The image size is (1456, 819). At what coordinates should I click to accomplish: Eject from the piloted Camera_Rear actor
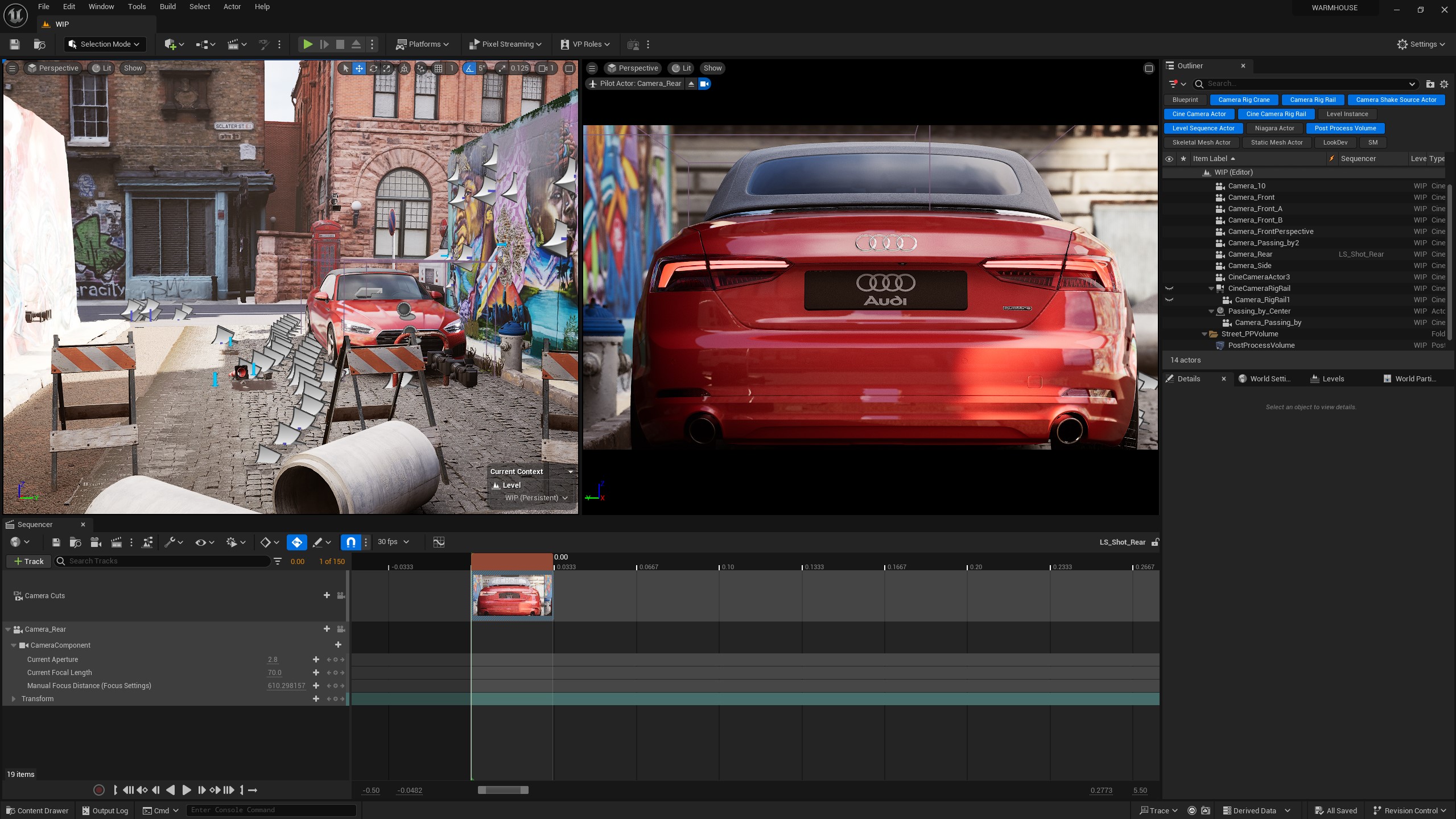[691, 84]
